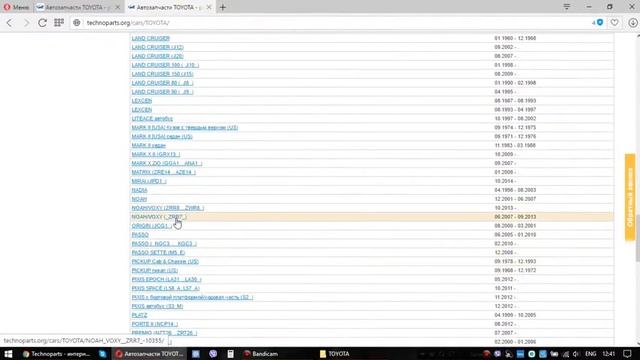Switch to Technoparts Chrome taskbar window

coord(57,354)
